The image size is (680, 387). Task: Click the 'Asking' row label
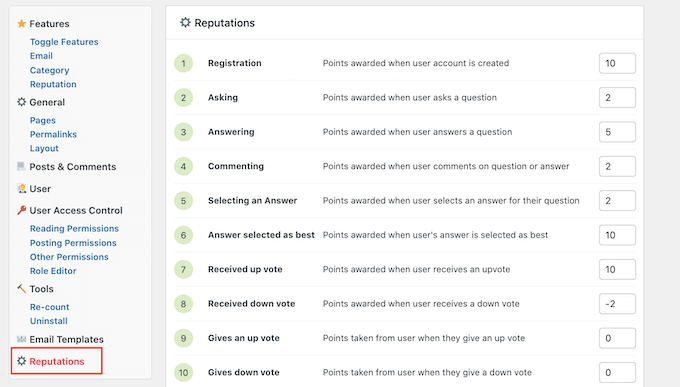(223, 98)
